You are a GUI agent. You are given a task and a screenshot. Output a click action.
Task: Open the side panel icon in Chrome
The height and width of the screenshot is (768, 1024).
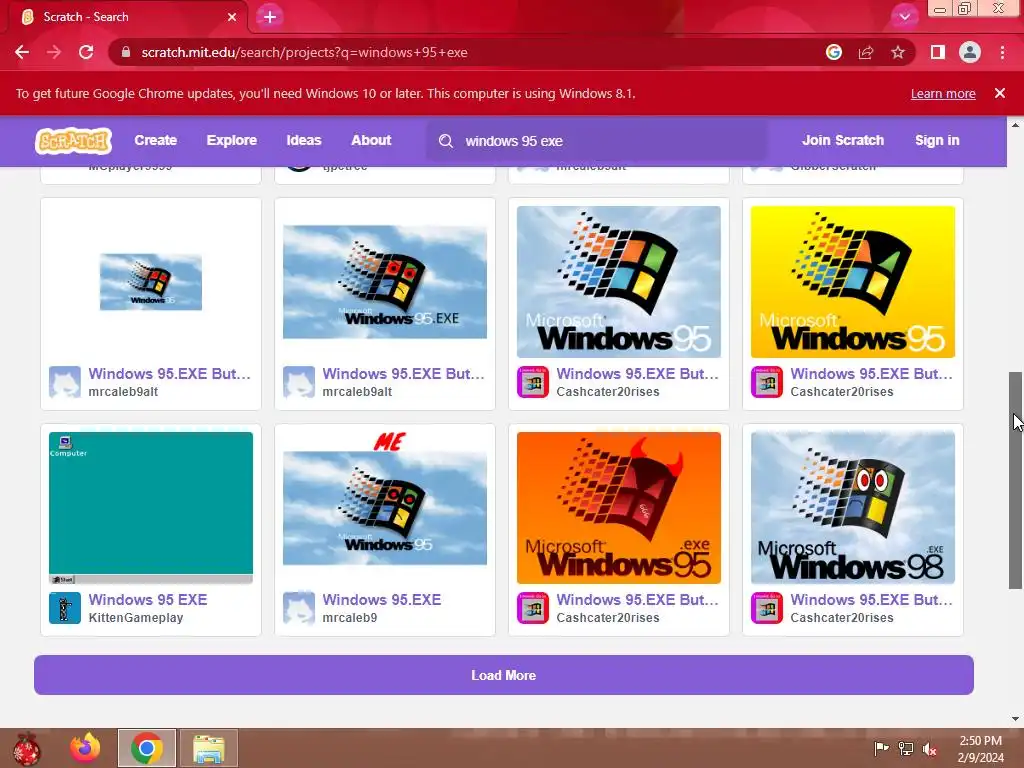938,52
